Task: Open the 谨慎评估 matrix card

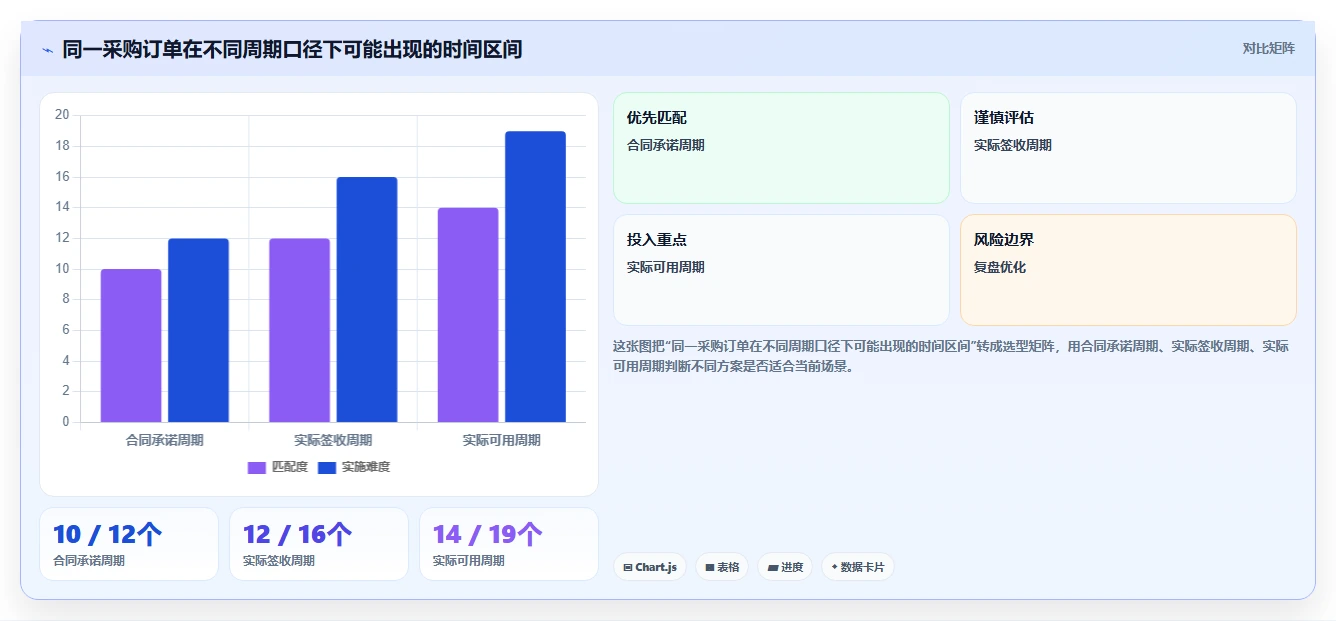Action: (1128, 148)
